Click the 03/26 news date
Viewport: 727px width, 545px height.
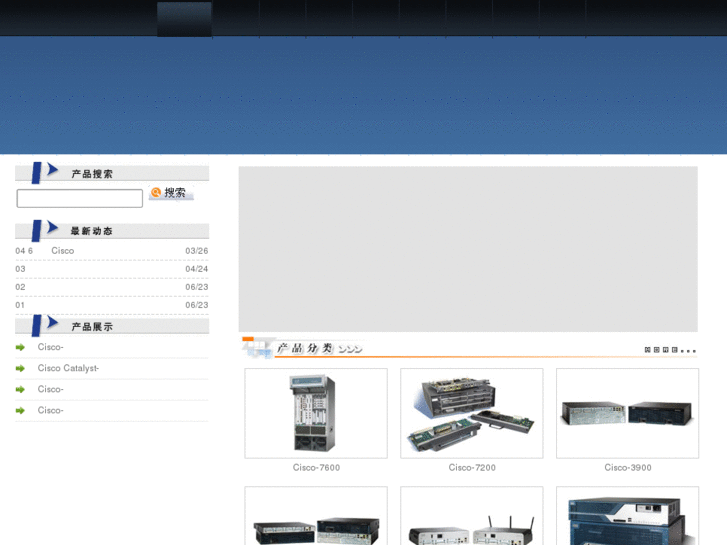point(197,251)
